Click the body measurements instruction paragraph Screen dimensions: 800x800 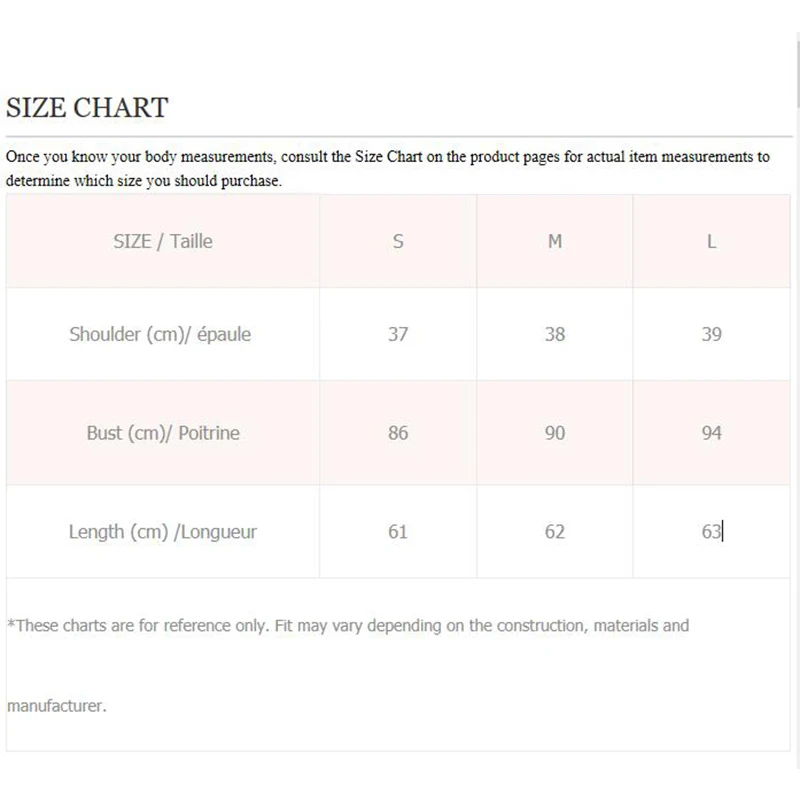tap(388, 168)
